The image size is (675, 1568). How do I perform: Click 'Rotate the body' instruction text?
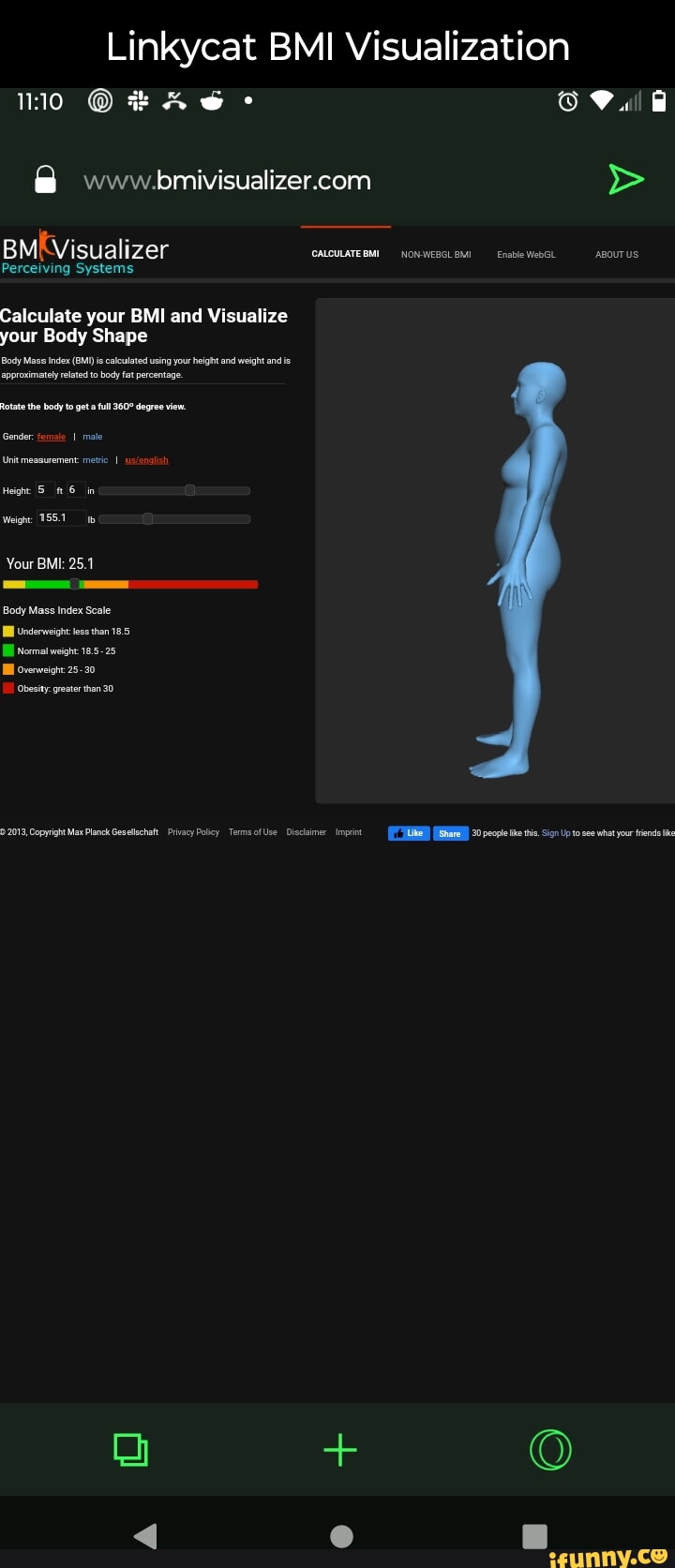click(x=93, y=407)
